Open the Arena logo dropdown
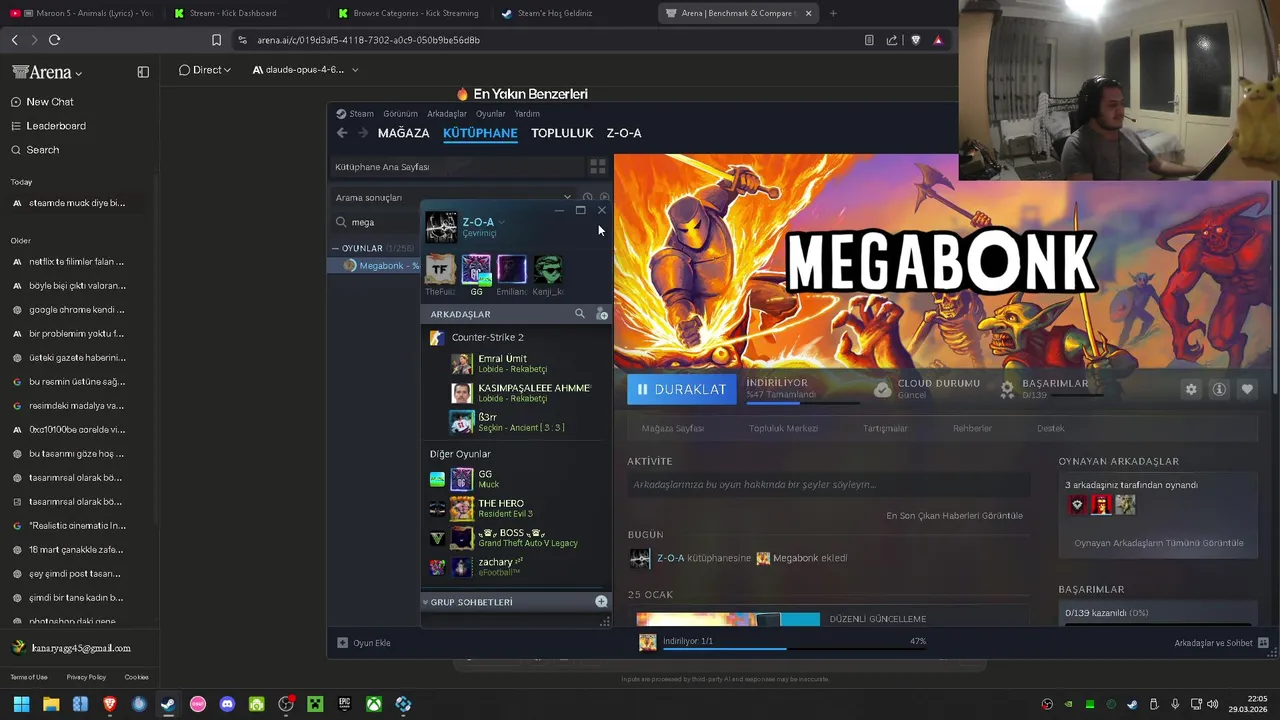 point(47,72)
